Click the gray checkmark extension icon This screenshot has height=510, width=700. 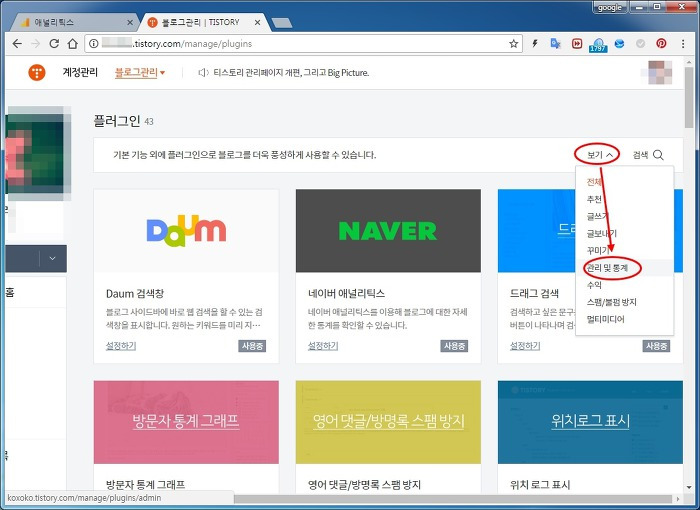tap(641, 43)
